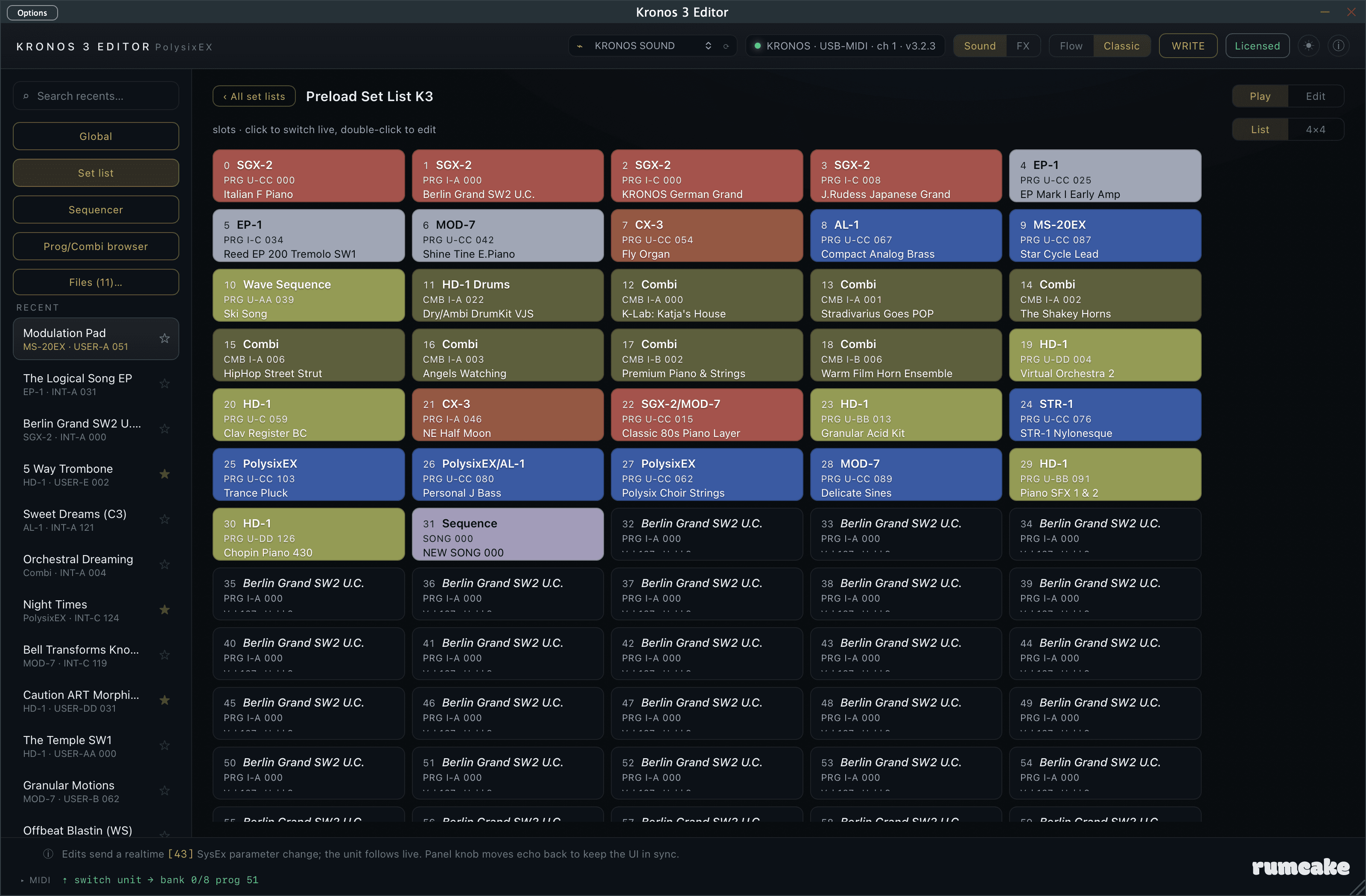This screenshot has width=1366, height=896.
Task: Unstar the Caution ART Morphi recent
Action: pos(165,701)
